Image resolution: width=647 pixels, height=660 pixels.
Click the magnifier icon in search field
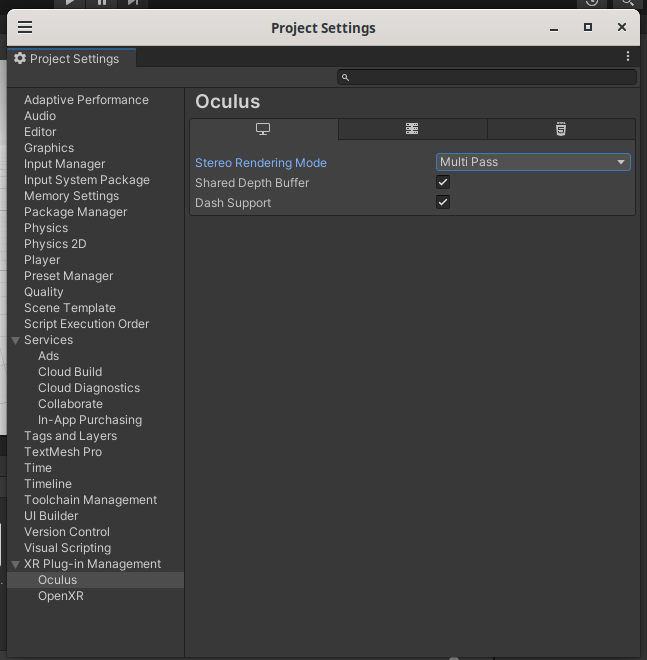coord(345,77)
